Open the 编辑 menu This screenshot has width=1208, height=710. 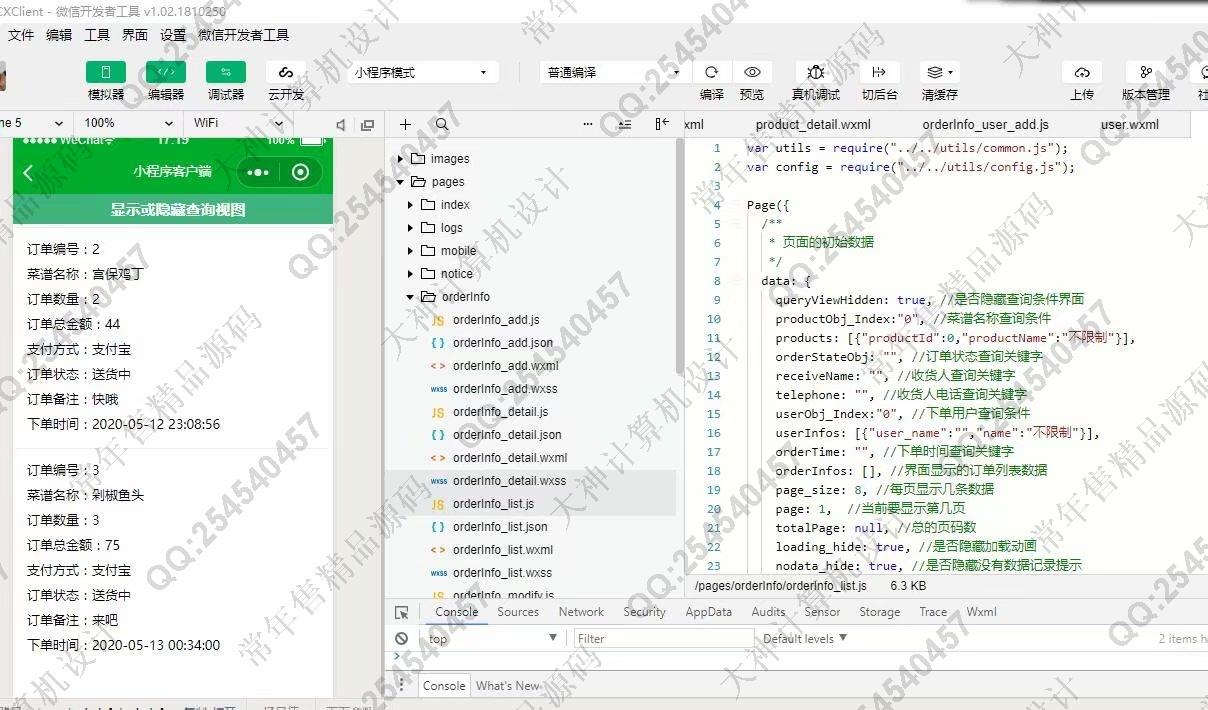click(x=59, y=35)
